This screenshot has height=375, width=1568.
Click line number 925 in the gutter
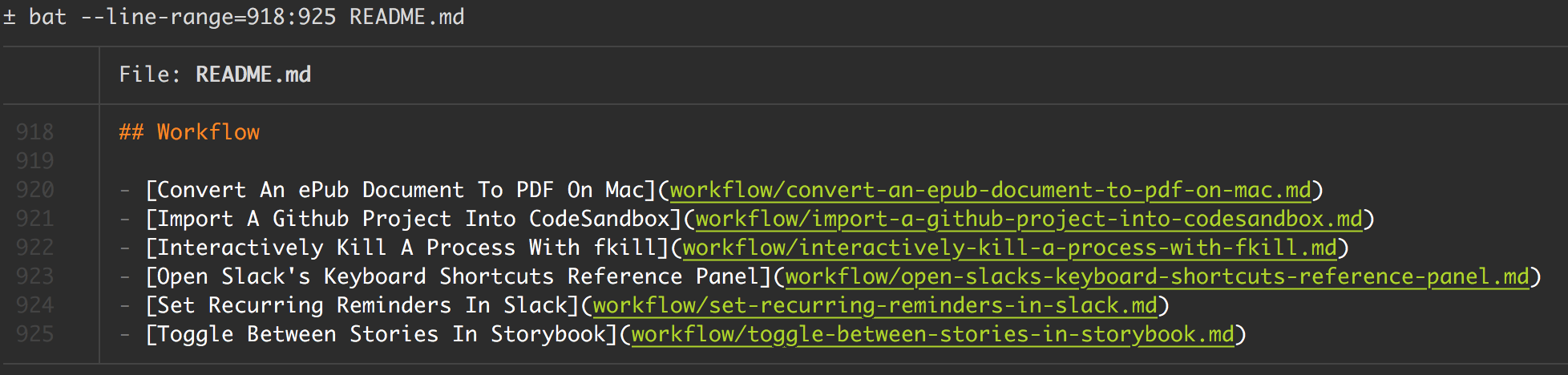click(x=35, y=334)
